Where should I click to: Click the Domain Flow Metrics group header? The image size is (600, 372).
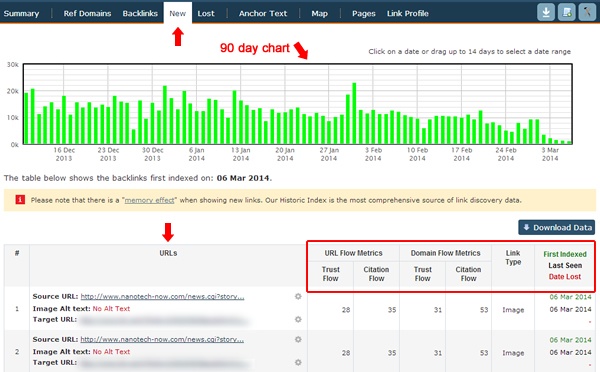[x=445, y=253]
